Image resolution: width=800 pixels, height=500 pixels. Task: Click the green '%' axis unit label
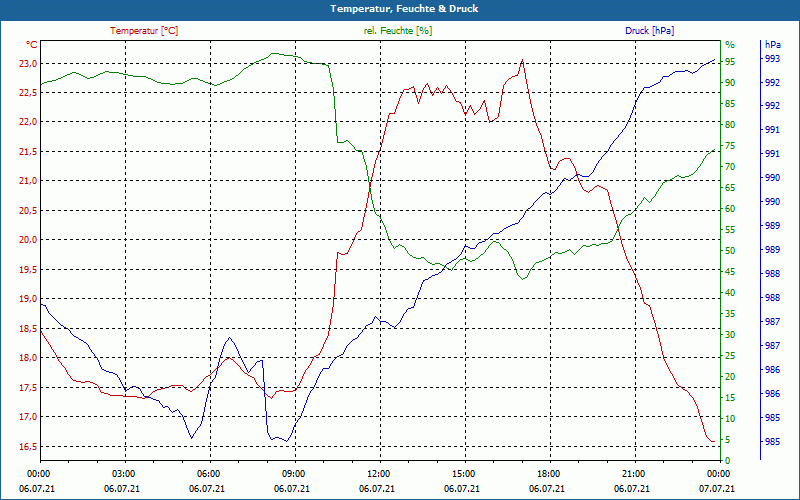coord(730,45)
